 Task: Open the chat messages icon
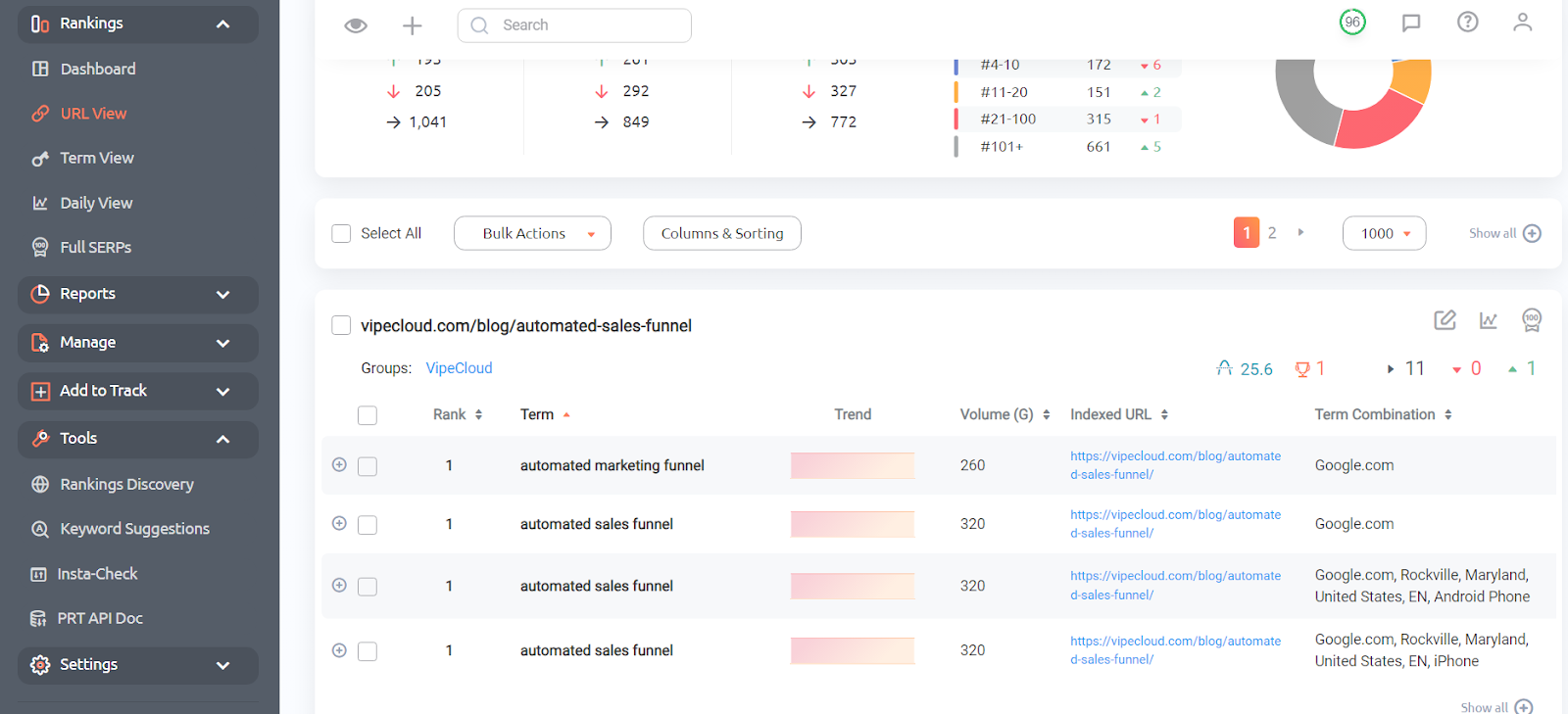tap(1411, 23)
